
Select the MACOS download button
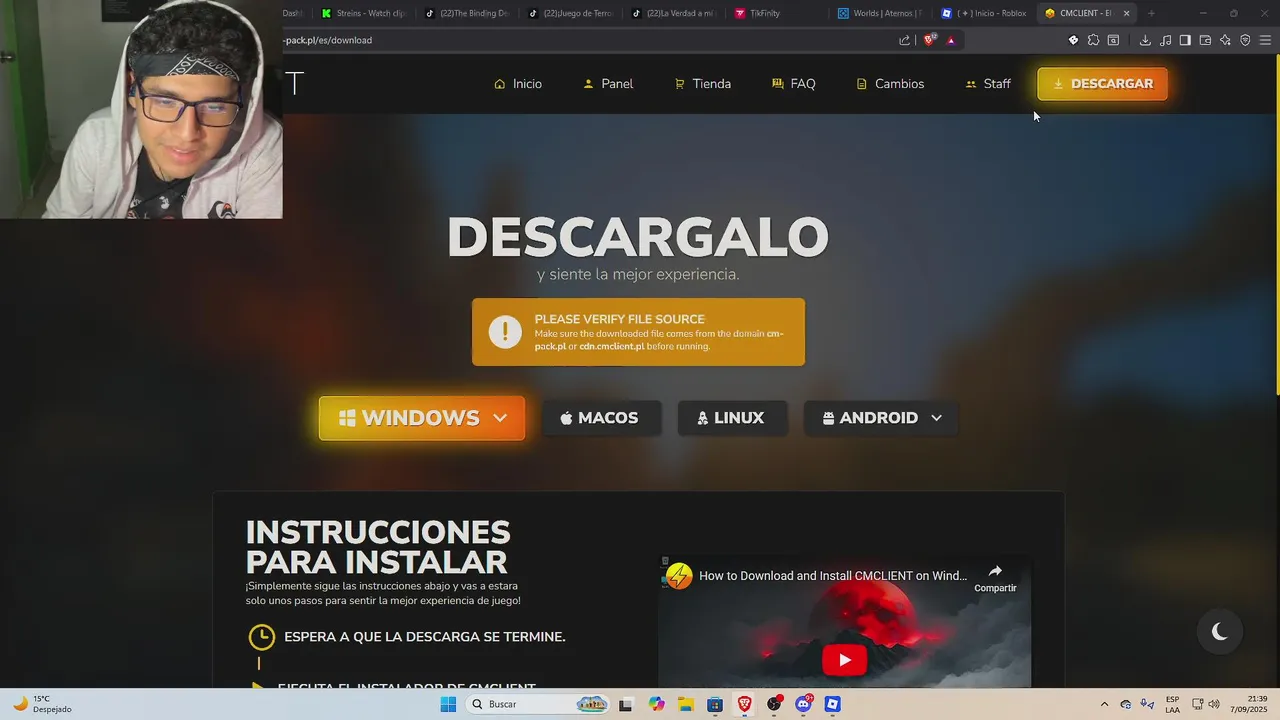tap(601, 418)
